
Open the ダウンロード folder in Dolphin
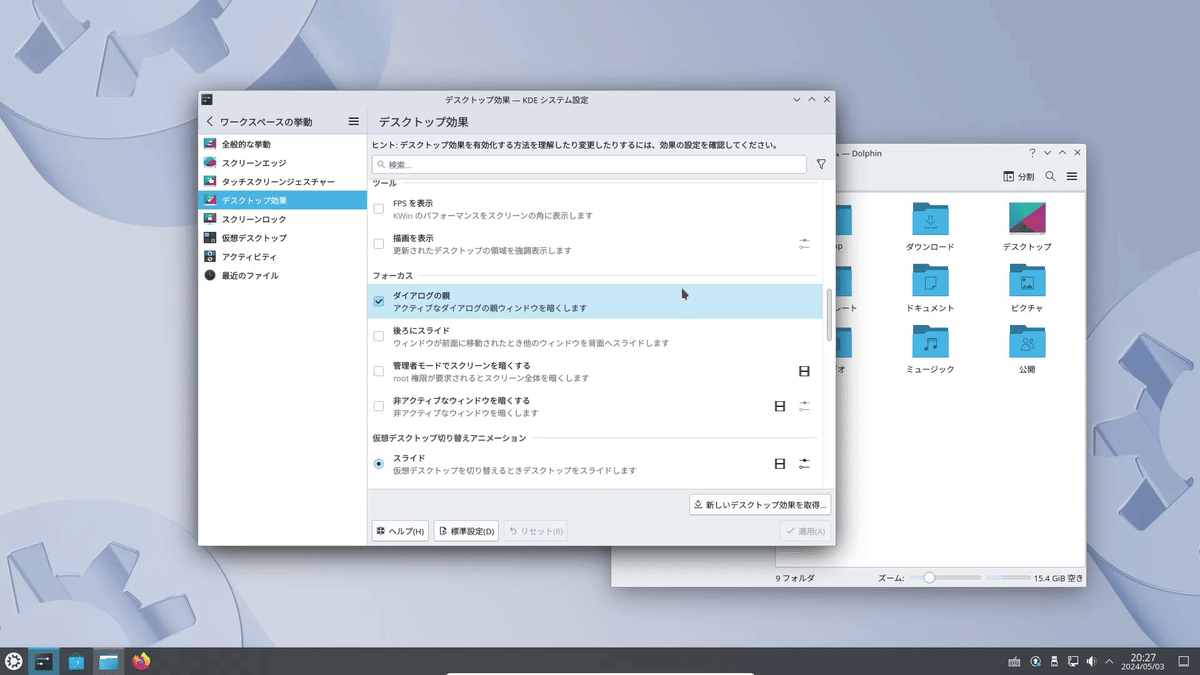[x=930, y=226]
